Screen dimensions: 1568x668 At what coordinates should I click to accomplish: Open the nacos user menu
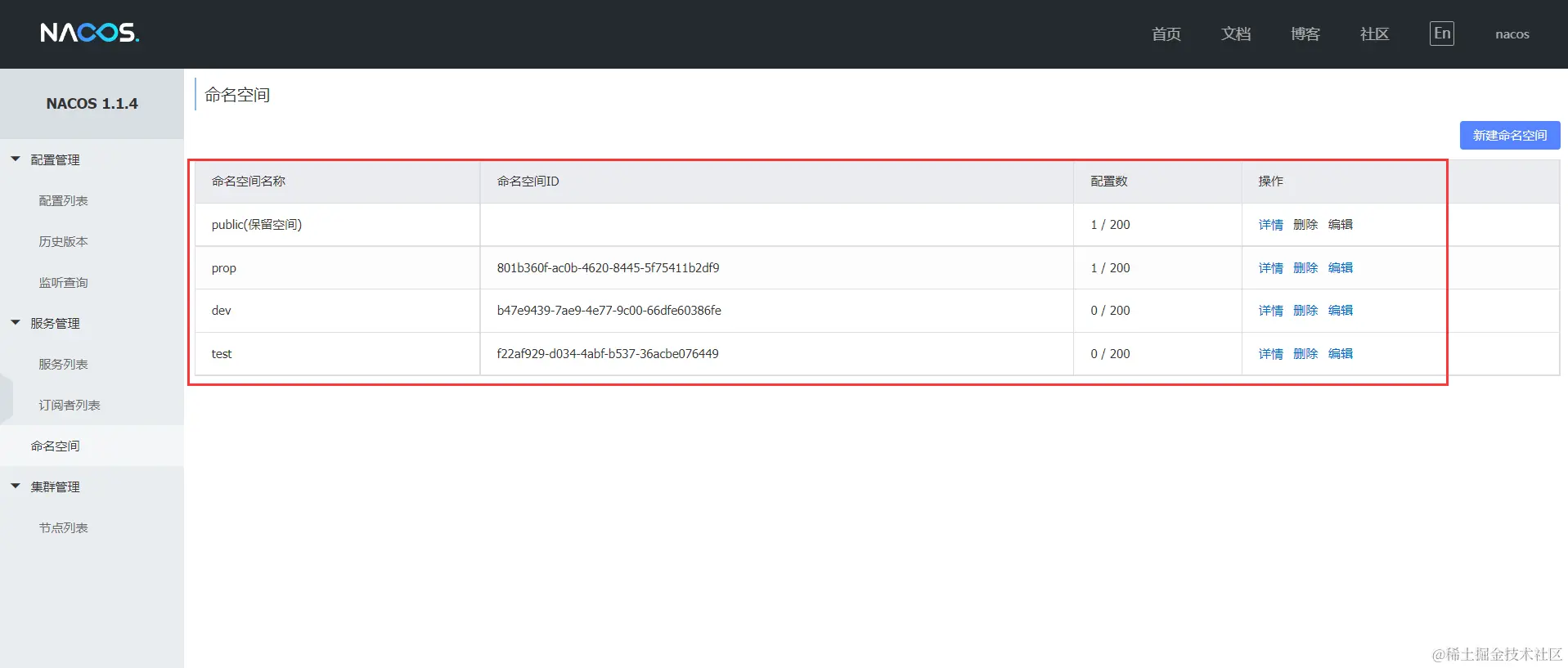1512,34
